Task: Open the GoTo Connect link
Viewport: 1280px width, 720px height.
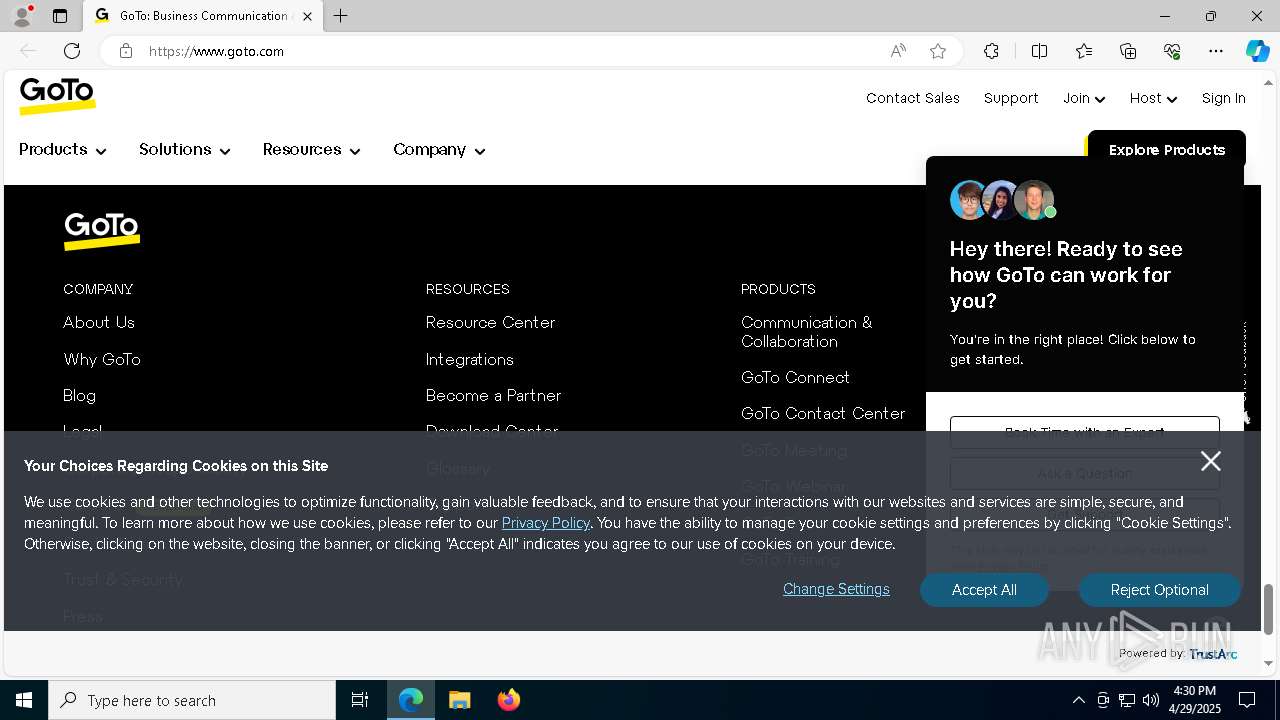Action: 795,378
